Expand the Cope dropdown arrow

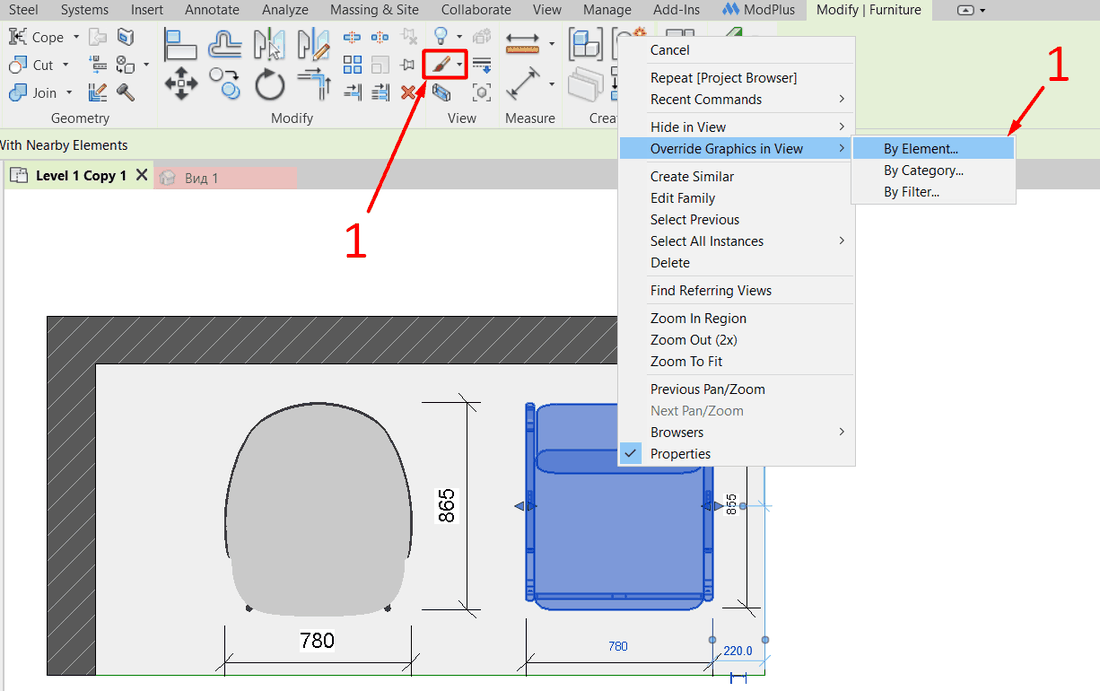(76, 37)
